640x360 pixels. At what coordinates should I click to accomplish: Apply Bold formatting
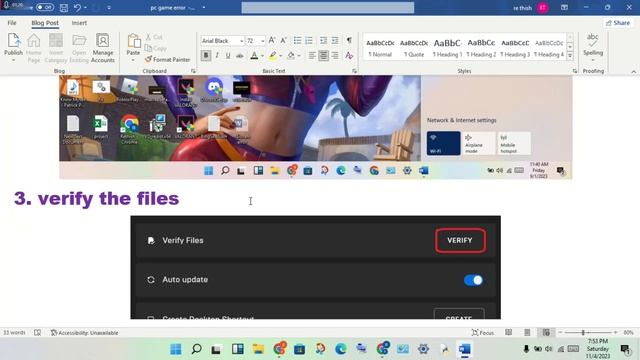click(x=206, y=56)
